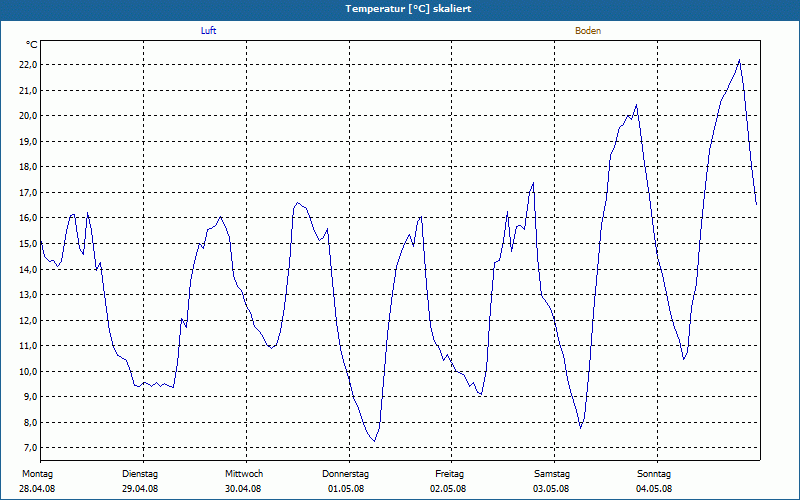Click the 13,0 y-axis value

28,295
